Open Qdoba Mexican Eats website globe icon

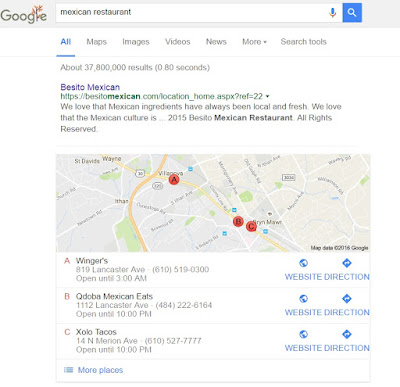303,299
